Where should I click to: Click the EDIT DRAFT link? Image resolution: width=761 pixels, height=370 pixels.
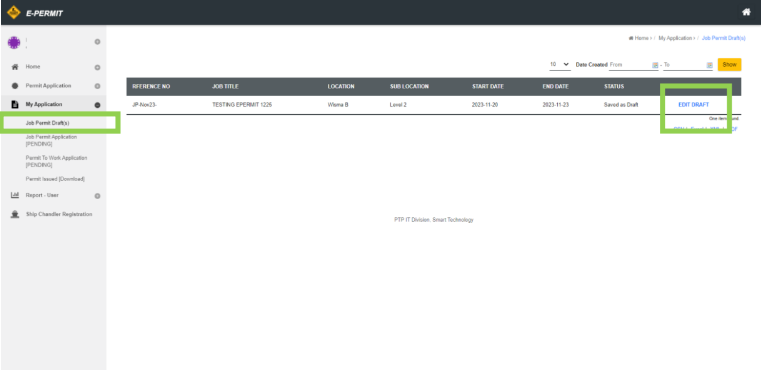click(694, 105)
